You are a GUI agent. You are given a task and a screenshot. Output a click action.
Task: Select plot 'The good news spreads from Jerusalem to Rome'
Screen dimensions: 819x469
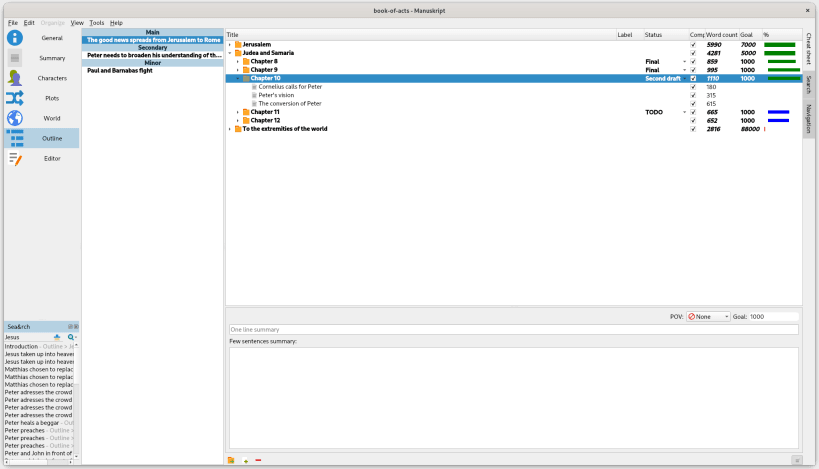tap(153, 40)
